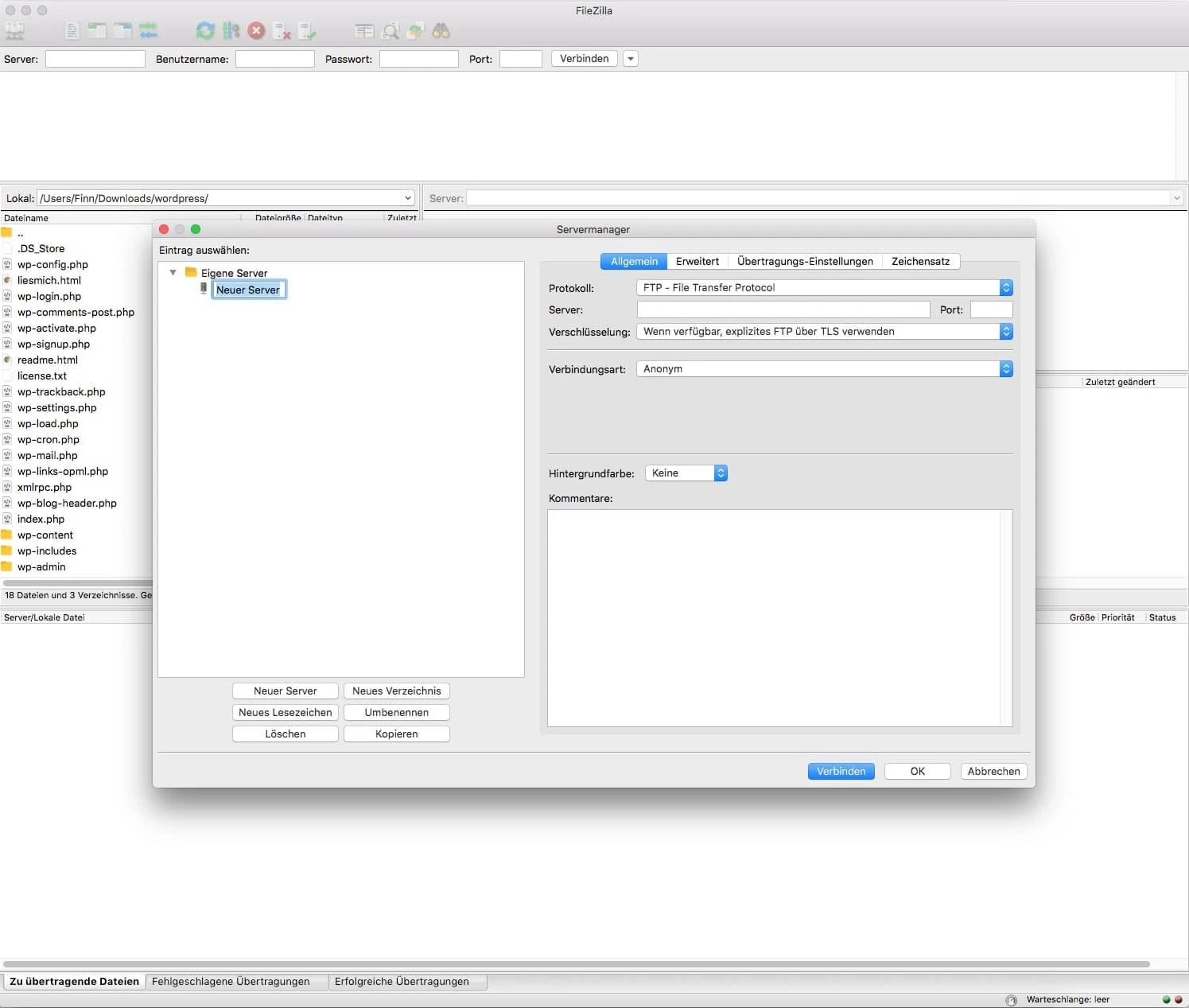1189x1008 pixels.
Task: Open the Zeichensatz tab
Action: pyautogui.click(x=920, y=261)
